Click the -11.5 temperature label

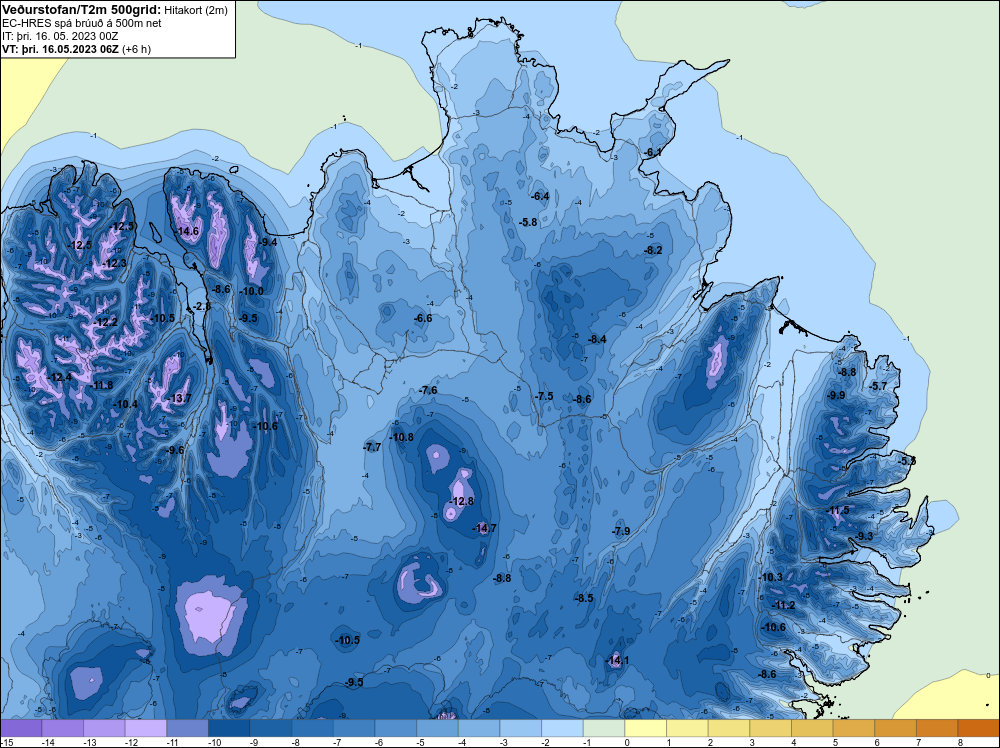[838, 510]
